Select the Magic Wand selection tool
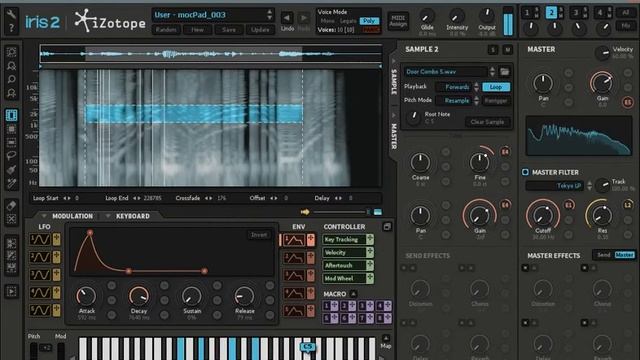640x360 pixels. [11, 184]
